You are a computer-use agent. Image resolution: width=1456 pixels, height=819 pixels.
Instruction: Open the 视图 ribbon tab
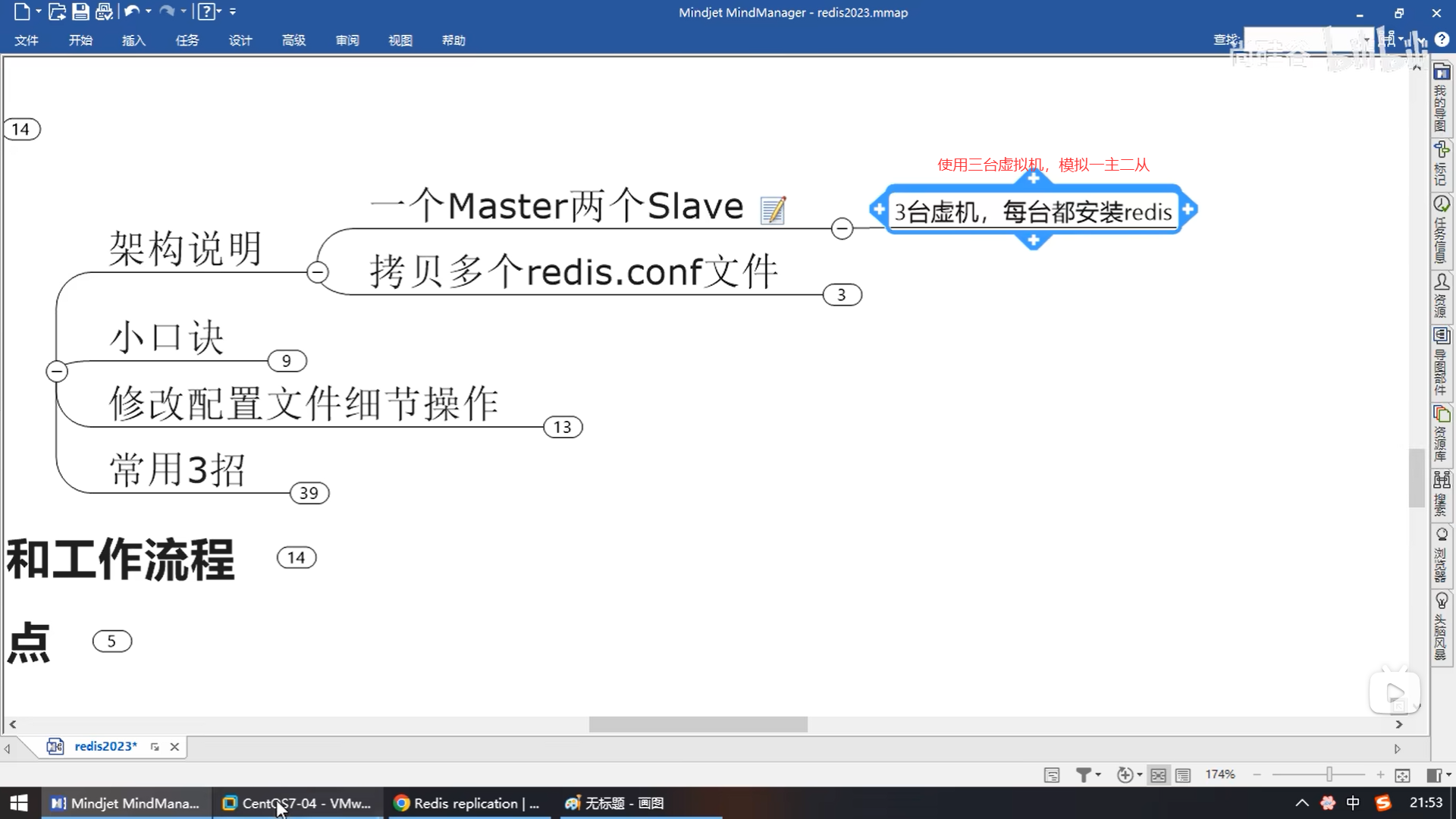[x=400, y=40]
